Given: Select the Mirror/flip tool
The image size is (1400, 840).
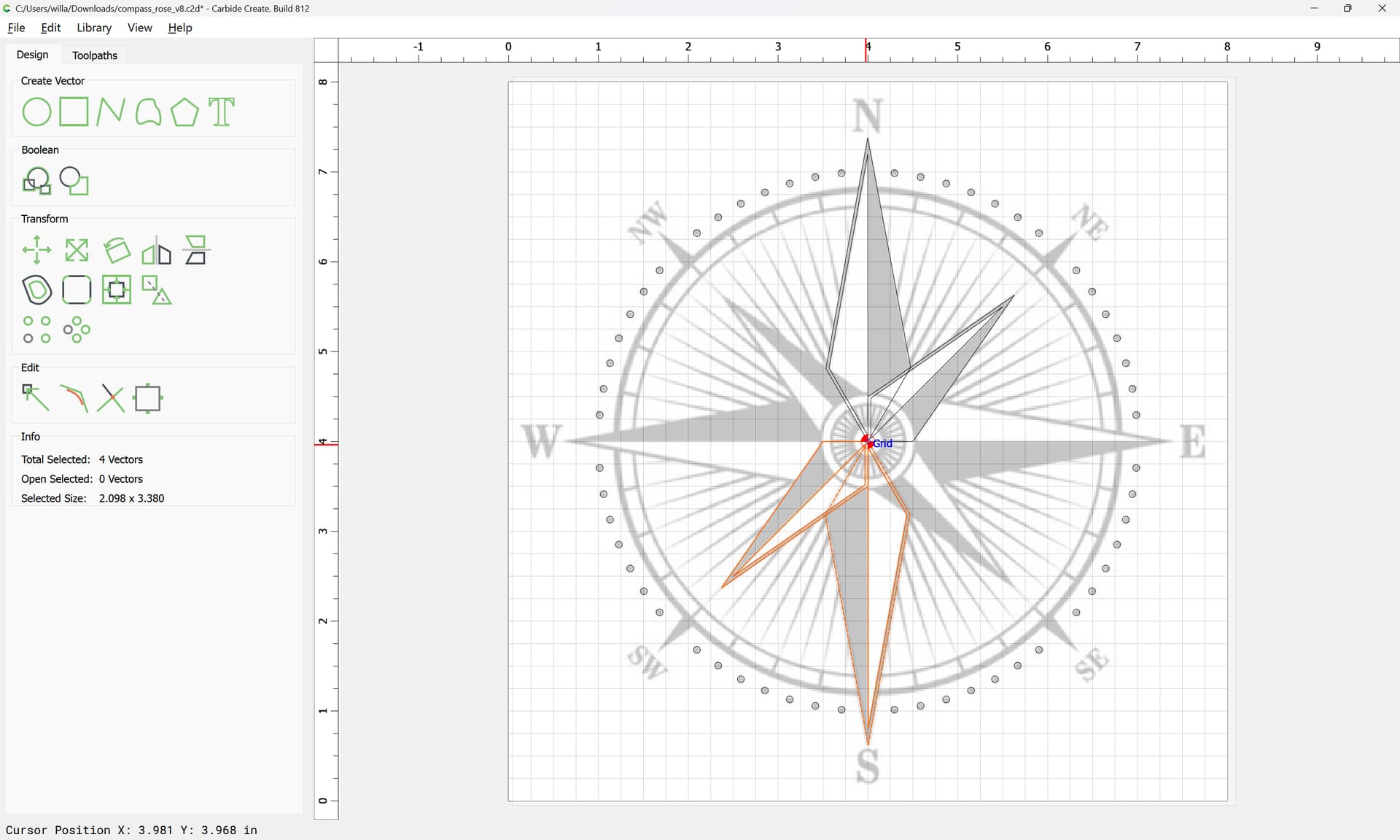Looking at the screenshot, I should [156, 250].
